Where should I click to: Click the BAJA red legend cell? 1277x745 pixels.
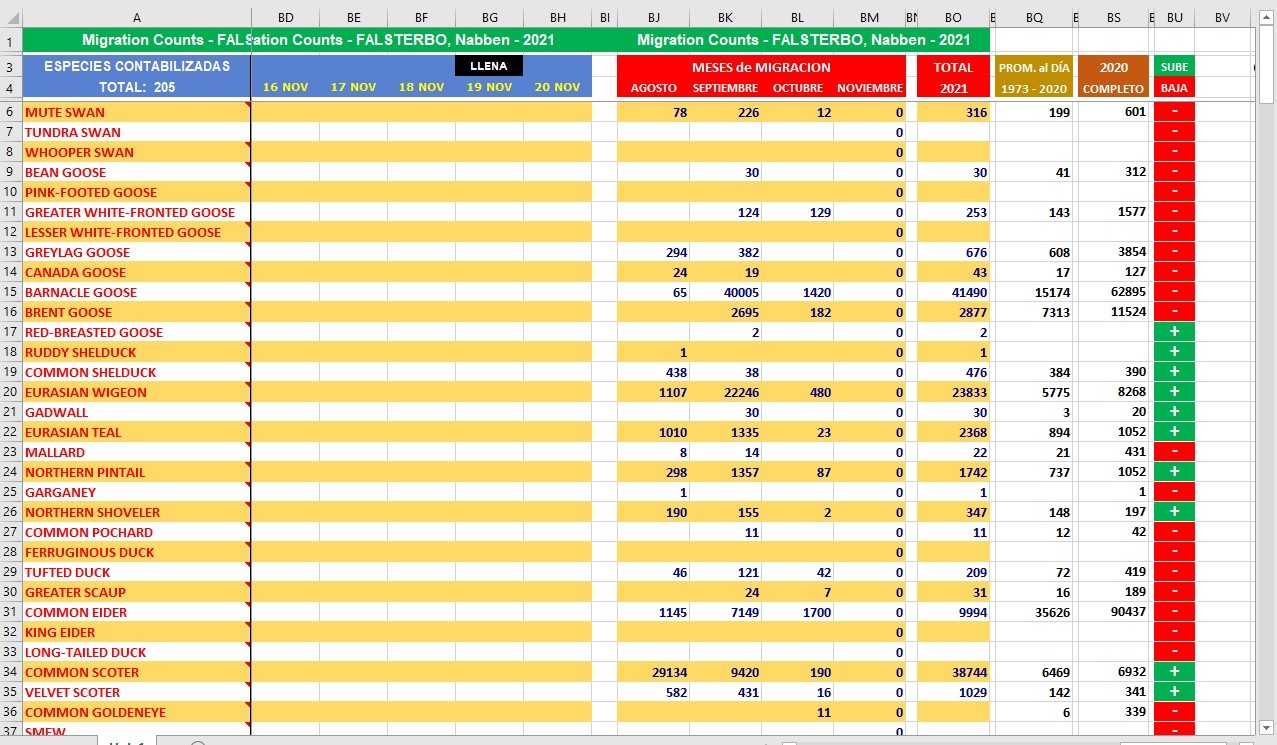tap(1174, 88)
